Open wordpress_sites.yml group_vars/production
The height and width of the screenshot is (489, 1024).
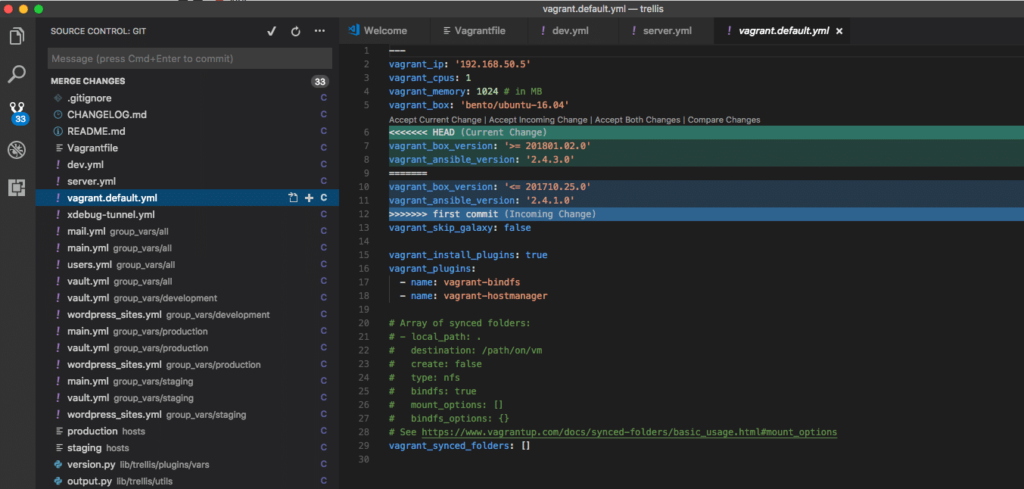pyautogui.click(x=187, y=364)
